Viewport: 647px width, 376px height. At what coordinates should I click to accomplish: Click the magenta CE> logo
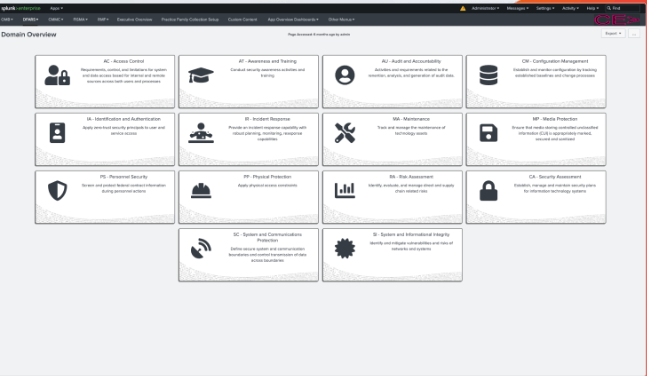(616, 19)
